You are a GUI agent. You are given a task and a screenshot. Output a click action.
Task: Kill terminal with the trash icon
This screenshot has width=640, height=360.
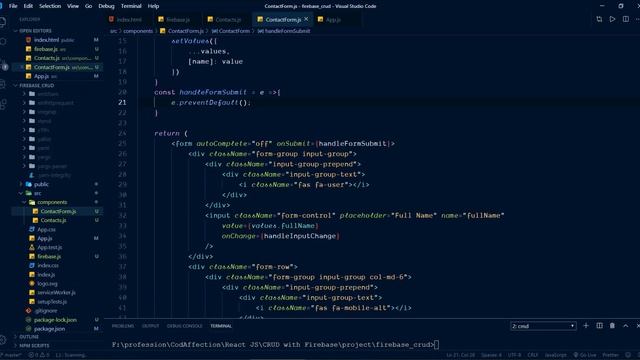coord(612,326)
